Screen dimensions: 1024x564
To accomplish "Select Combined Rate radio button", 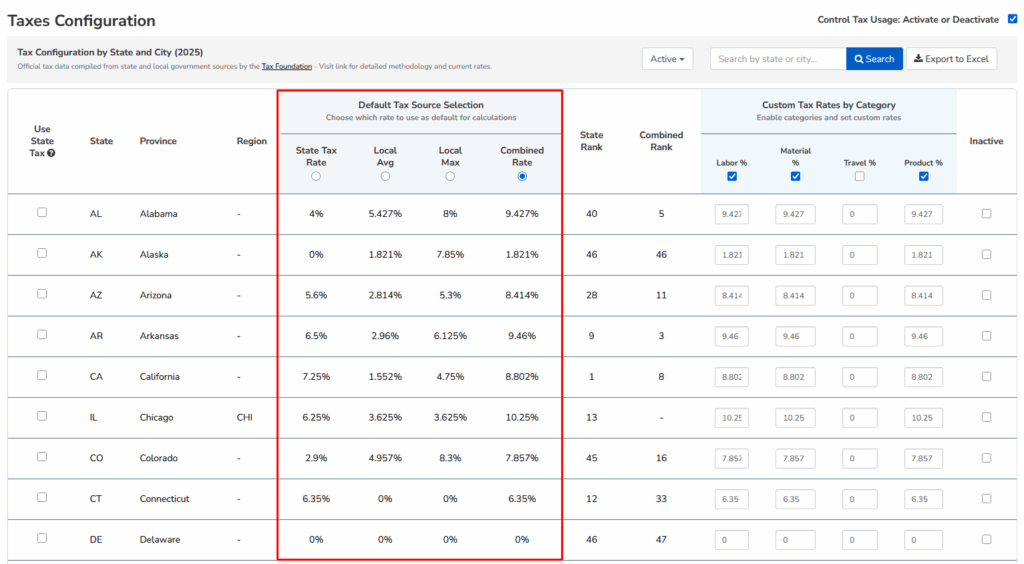I will 522,176.
